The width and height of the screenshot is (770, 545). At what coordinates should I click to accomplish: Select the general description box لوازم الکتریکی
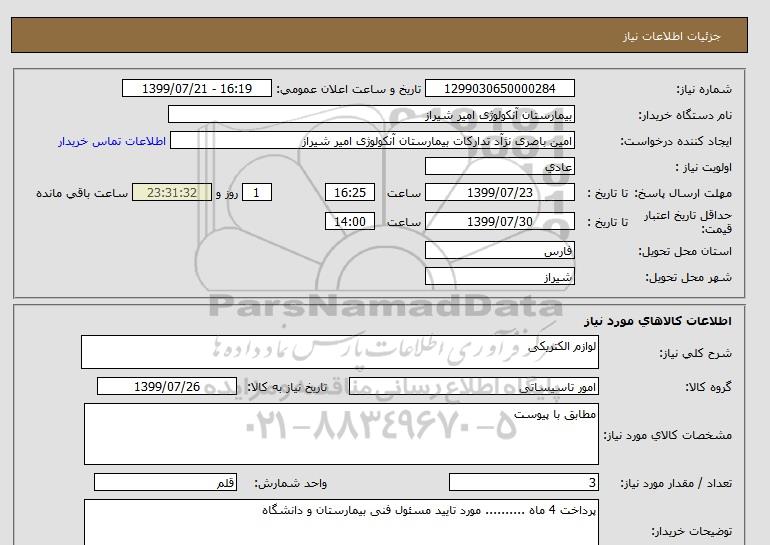(340, 352)
